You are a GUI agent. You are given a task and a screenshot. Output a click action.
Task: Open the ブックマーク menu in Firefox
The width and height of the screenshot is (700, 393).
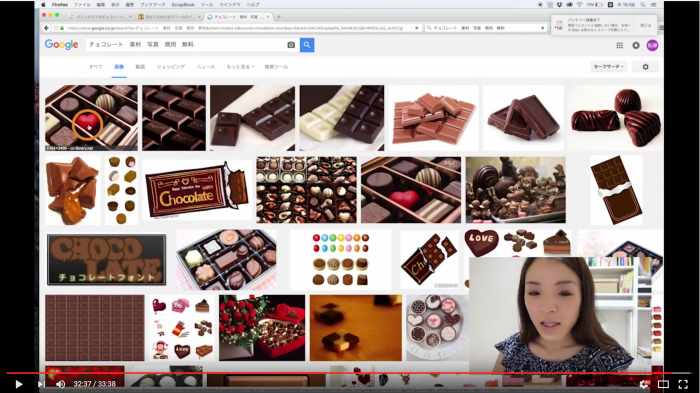(153, 4)
